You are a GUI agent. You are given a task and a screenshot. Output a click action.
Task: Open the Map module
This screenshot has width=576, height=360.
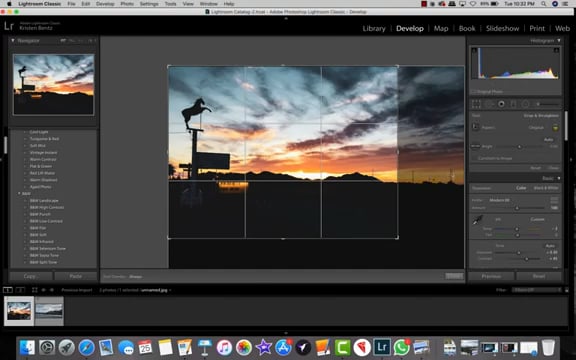point(441,28)
